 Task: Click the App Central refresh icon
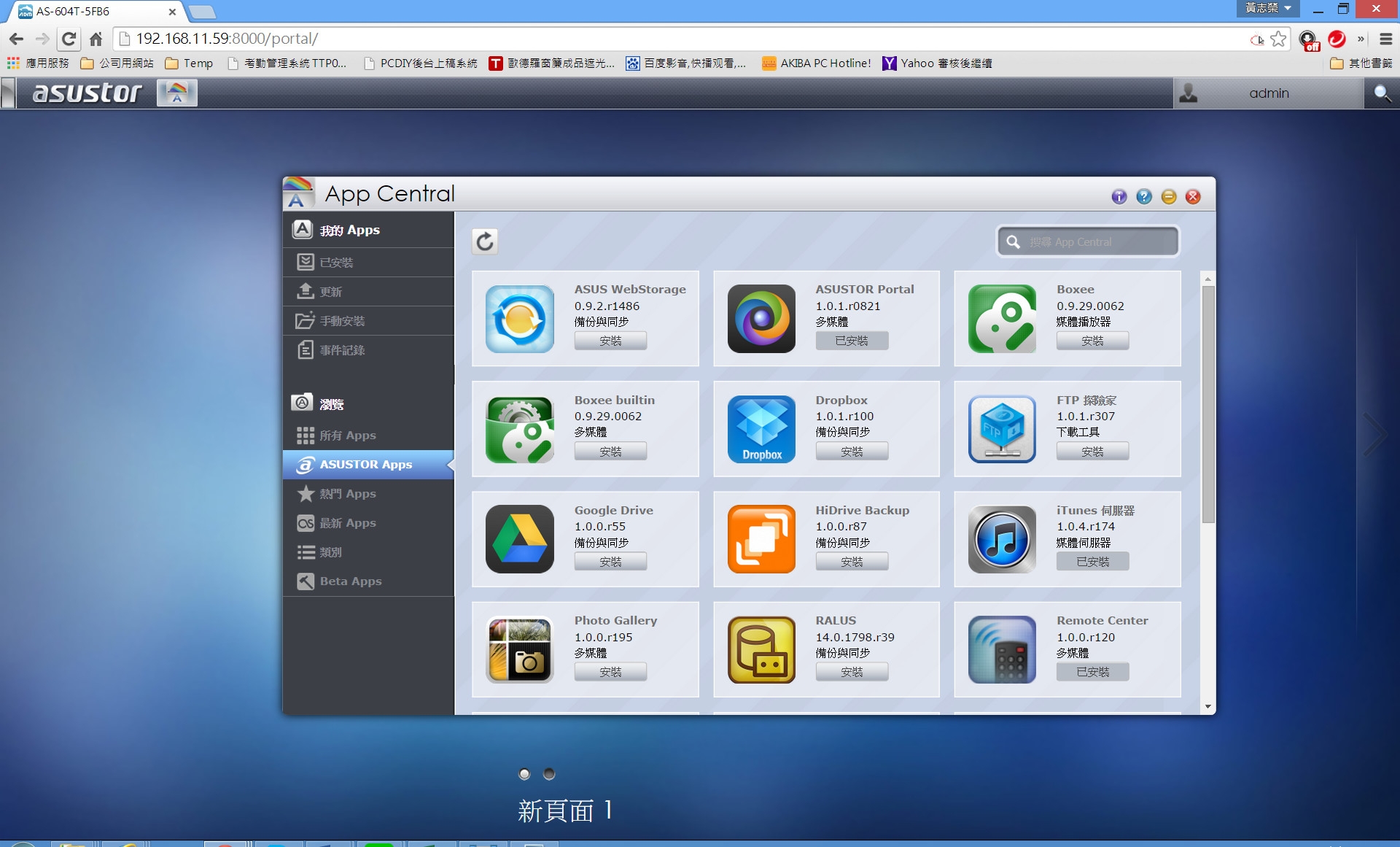[x=485, y=241]
